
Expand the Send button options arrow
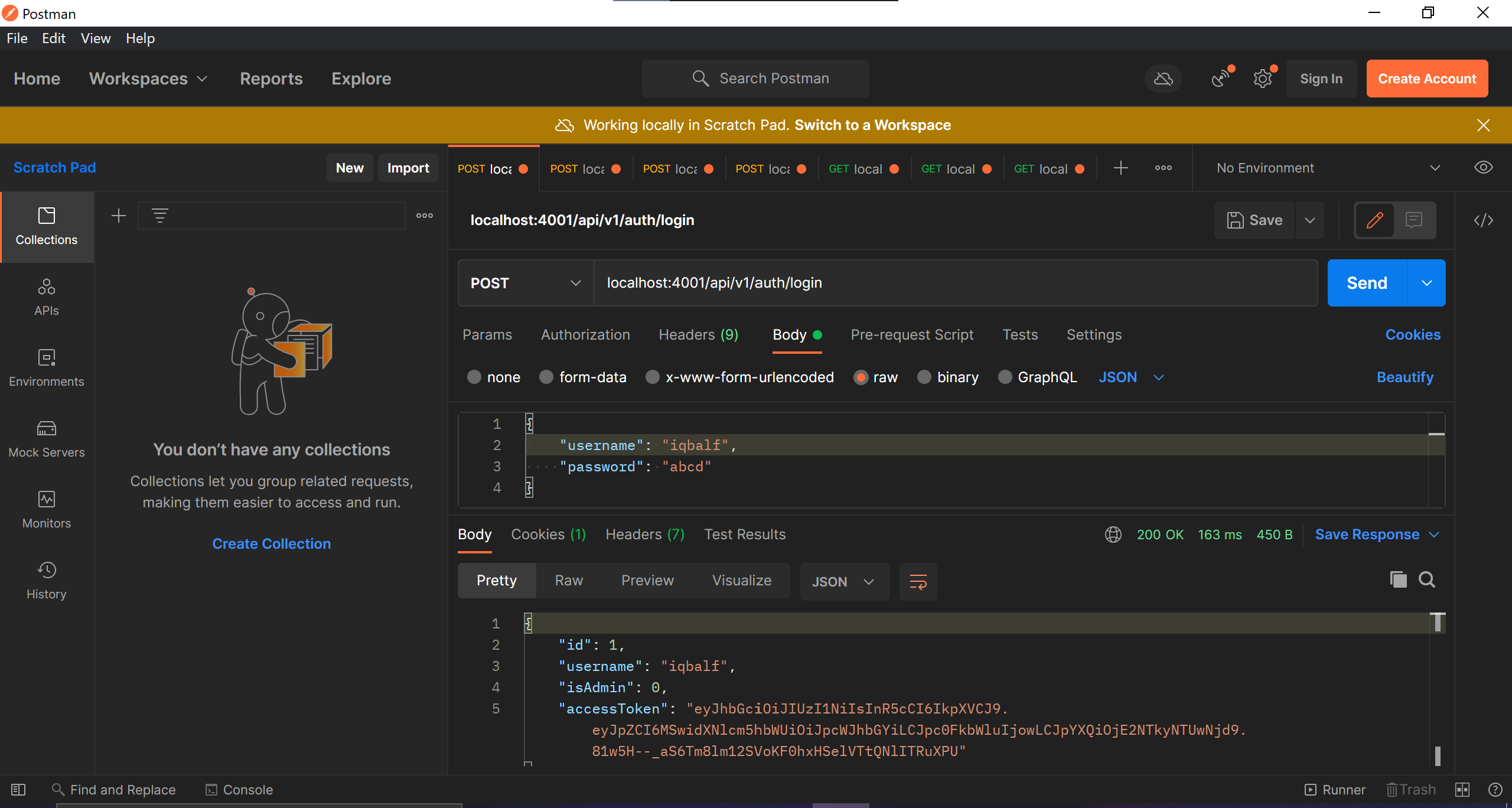pyautogui.click(x=1427, y=283)
